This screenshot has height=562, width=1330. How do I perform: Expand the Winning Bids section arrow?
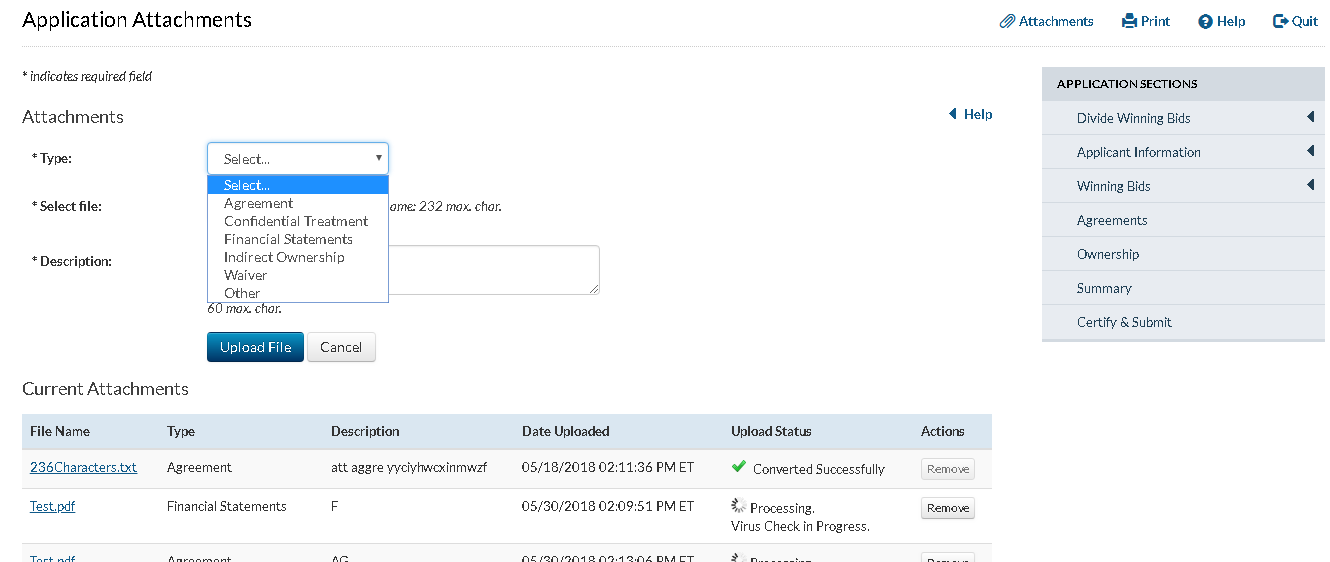coord(1309,186)
